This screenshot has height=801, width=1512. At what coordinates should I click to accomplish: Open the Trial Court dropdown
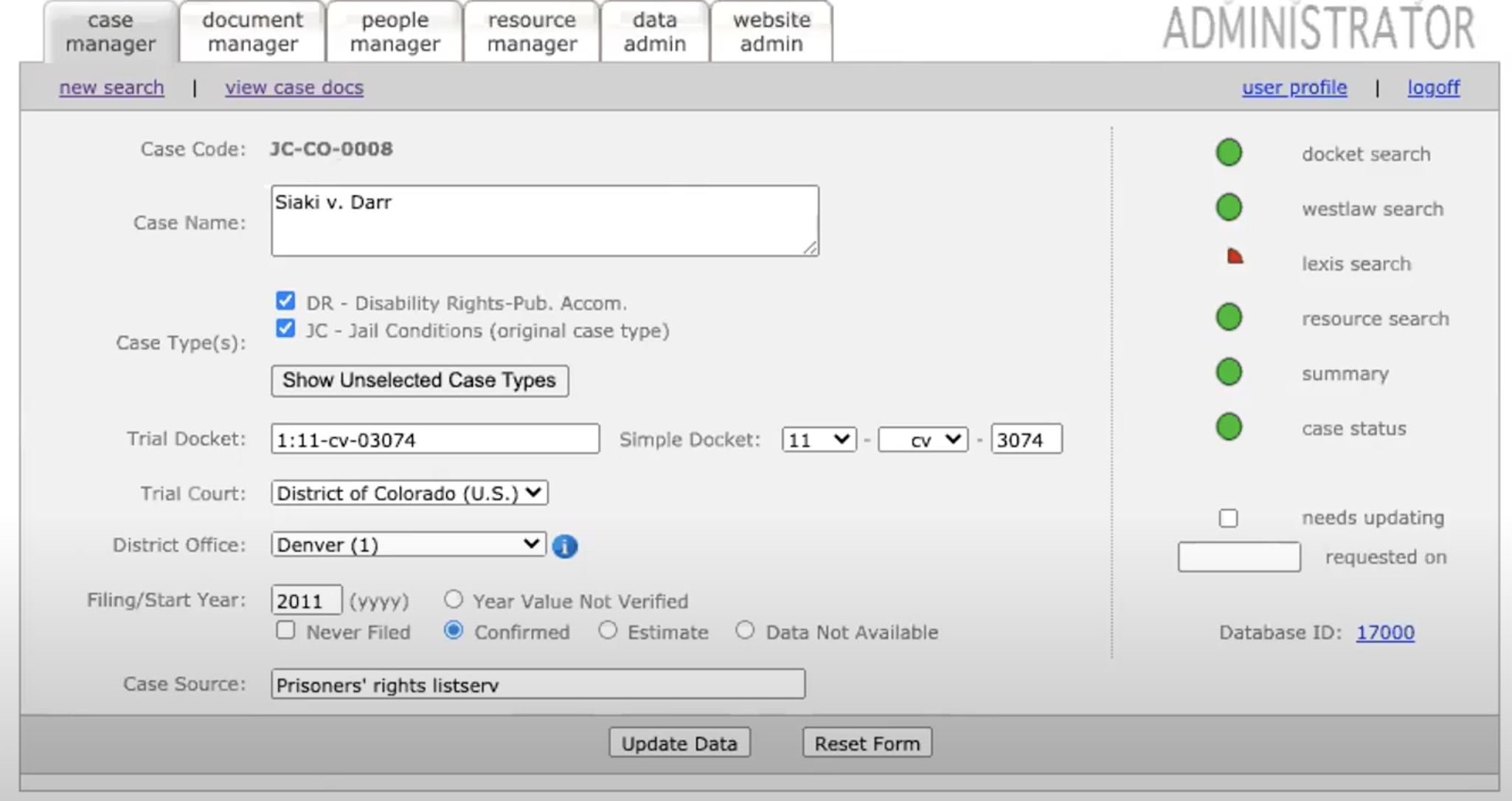(409, 493)
